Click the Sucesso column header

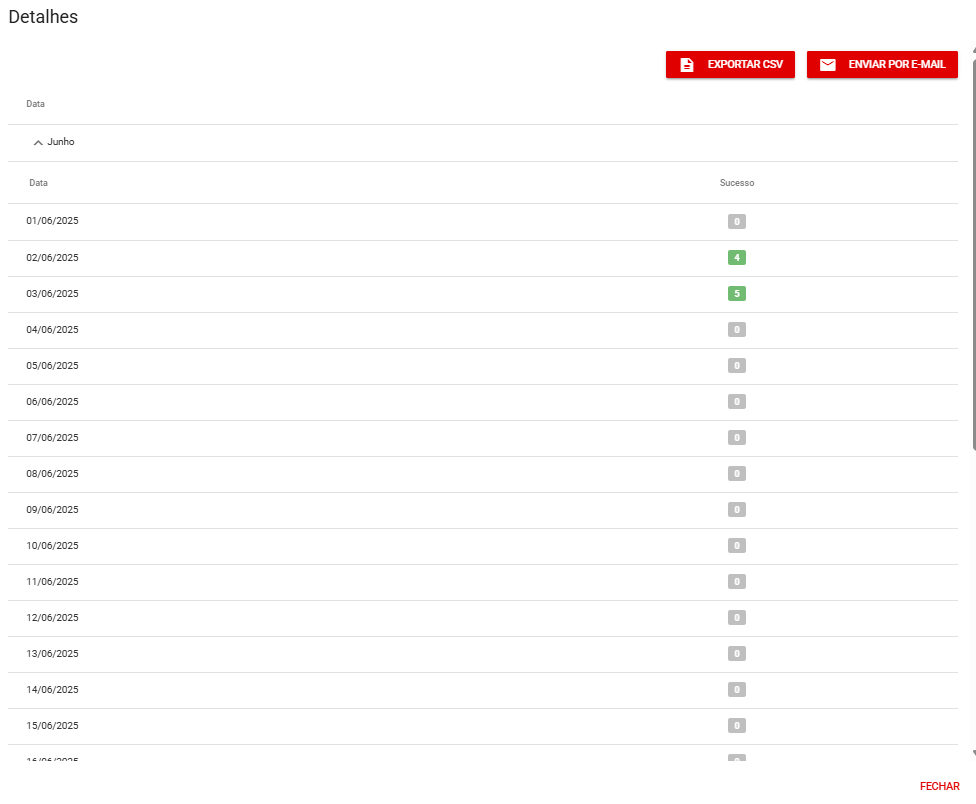(737, 184)
